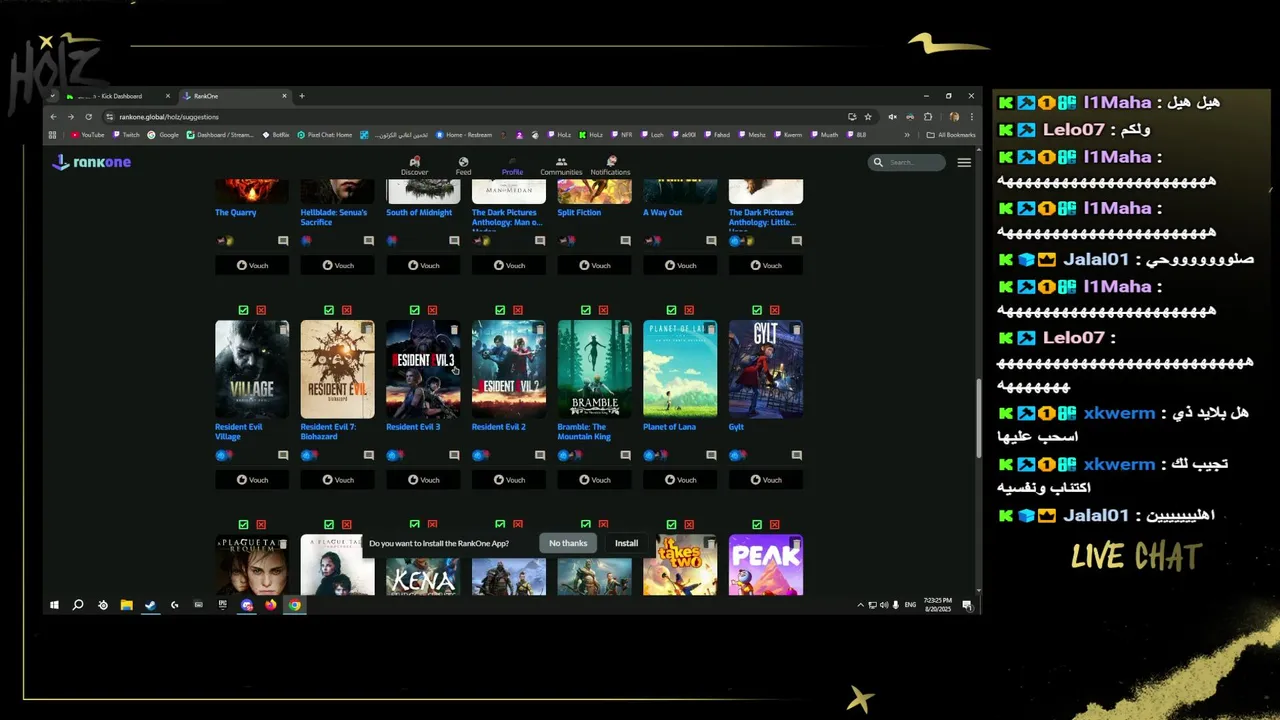Open the Resident Evil Village title link

(x=239, y=431)
